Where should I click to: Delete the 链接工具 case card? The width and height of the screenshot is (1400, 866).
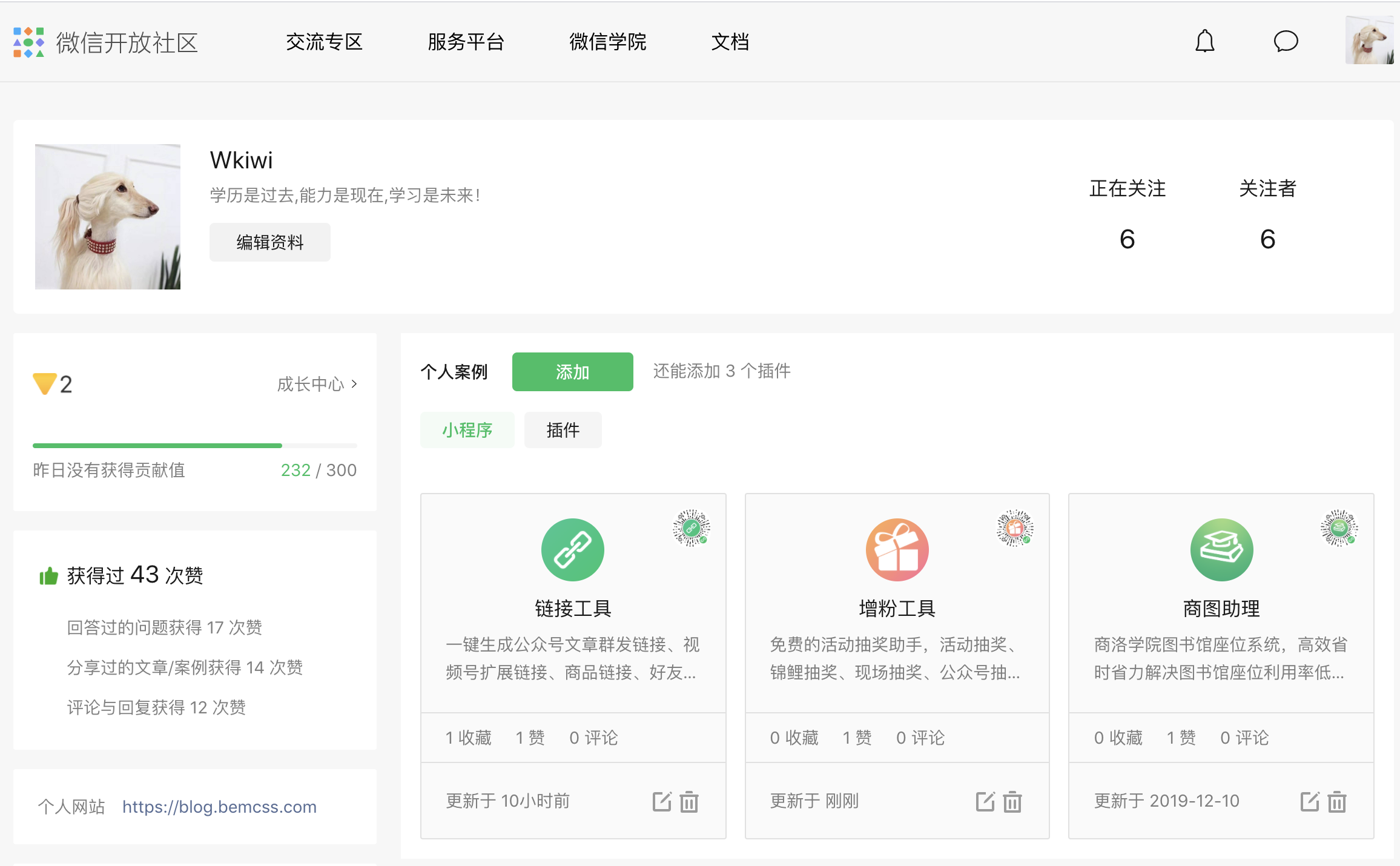coord(689,801)
